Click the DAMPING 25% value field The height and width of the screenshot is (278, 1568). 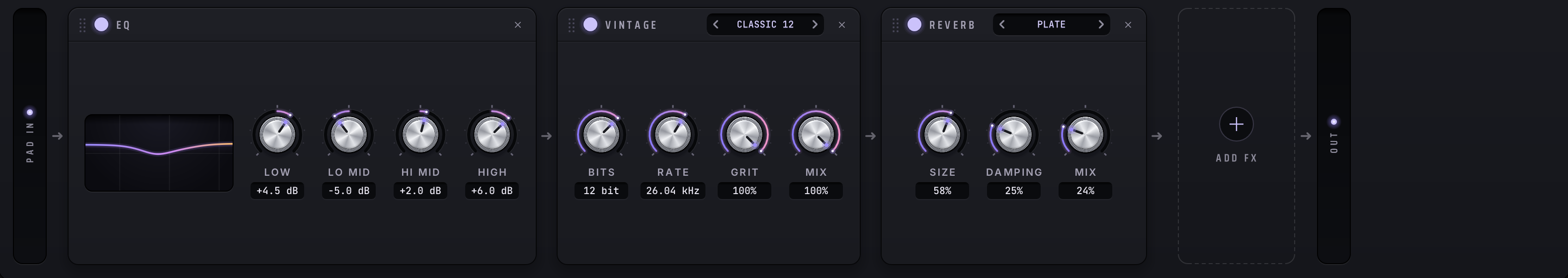click(1013, 191)
